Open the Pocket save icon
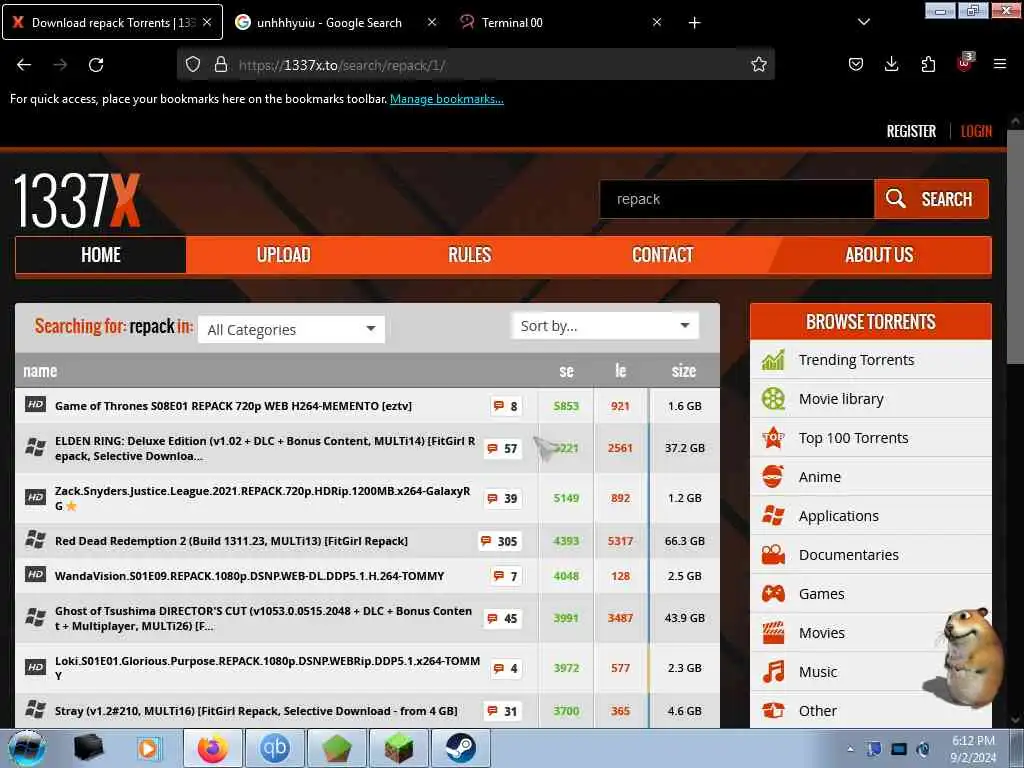Viewport: 1024px width, 768px height. tap(856, 65)
